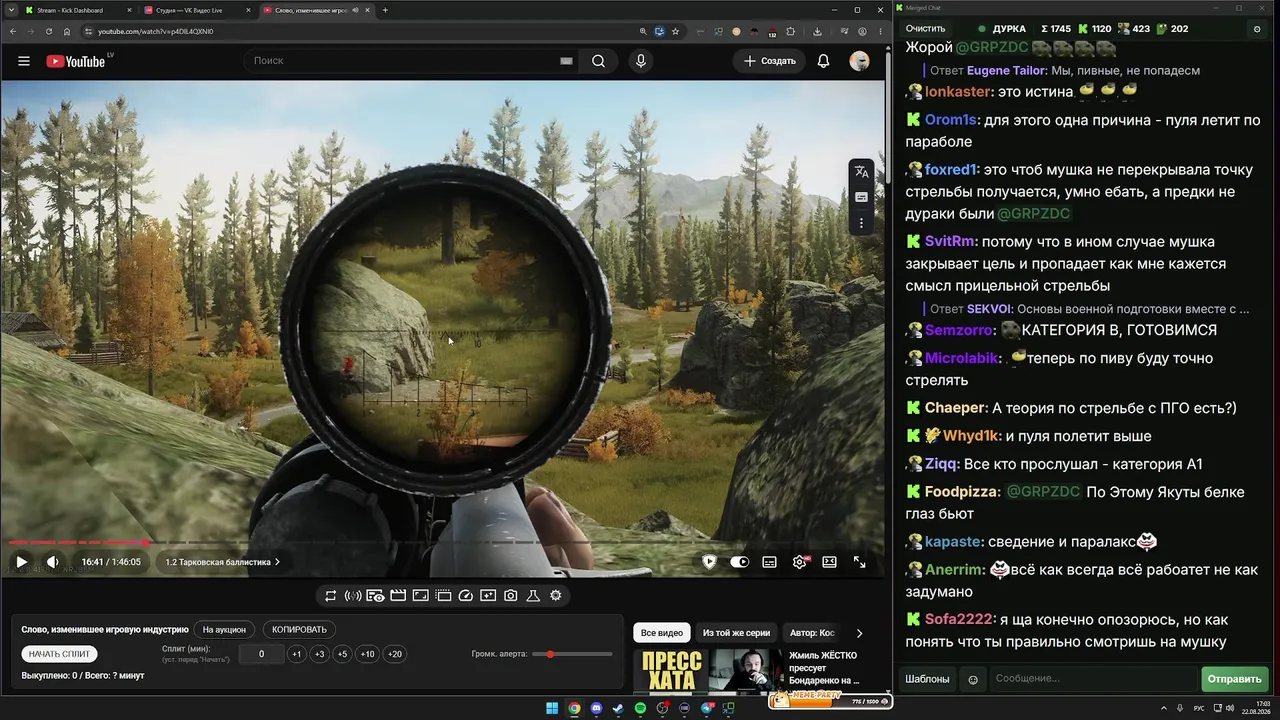The height and width of the screenshot is (720, 1280).
Task: Click the speedometer icon in extension toolbar
Action: point(465,596)
